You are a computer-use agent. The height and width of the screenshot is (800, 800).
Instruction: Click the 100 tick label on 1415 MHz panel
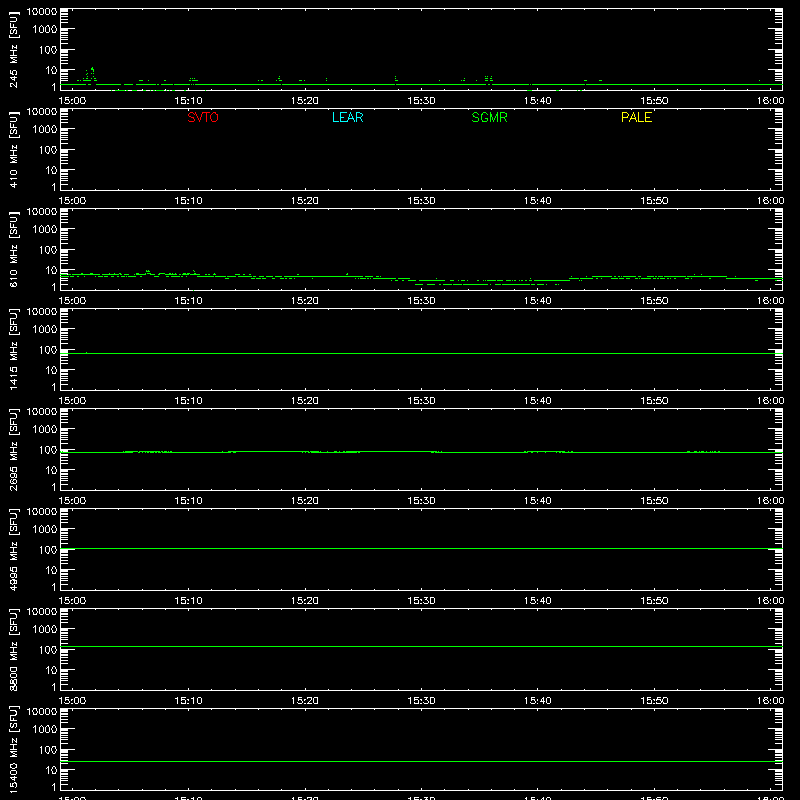tap(48, 350)
